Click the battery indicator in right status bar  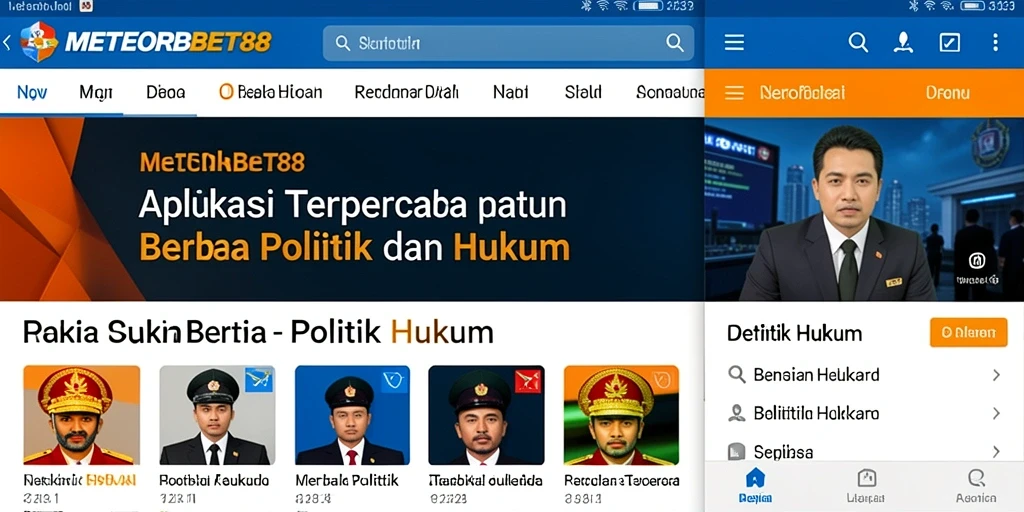(972, 6)
